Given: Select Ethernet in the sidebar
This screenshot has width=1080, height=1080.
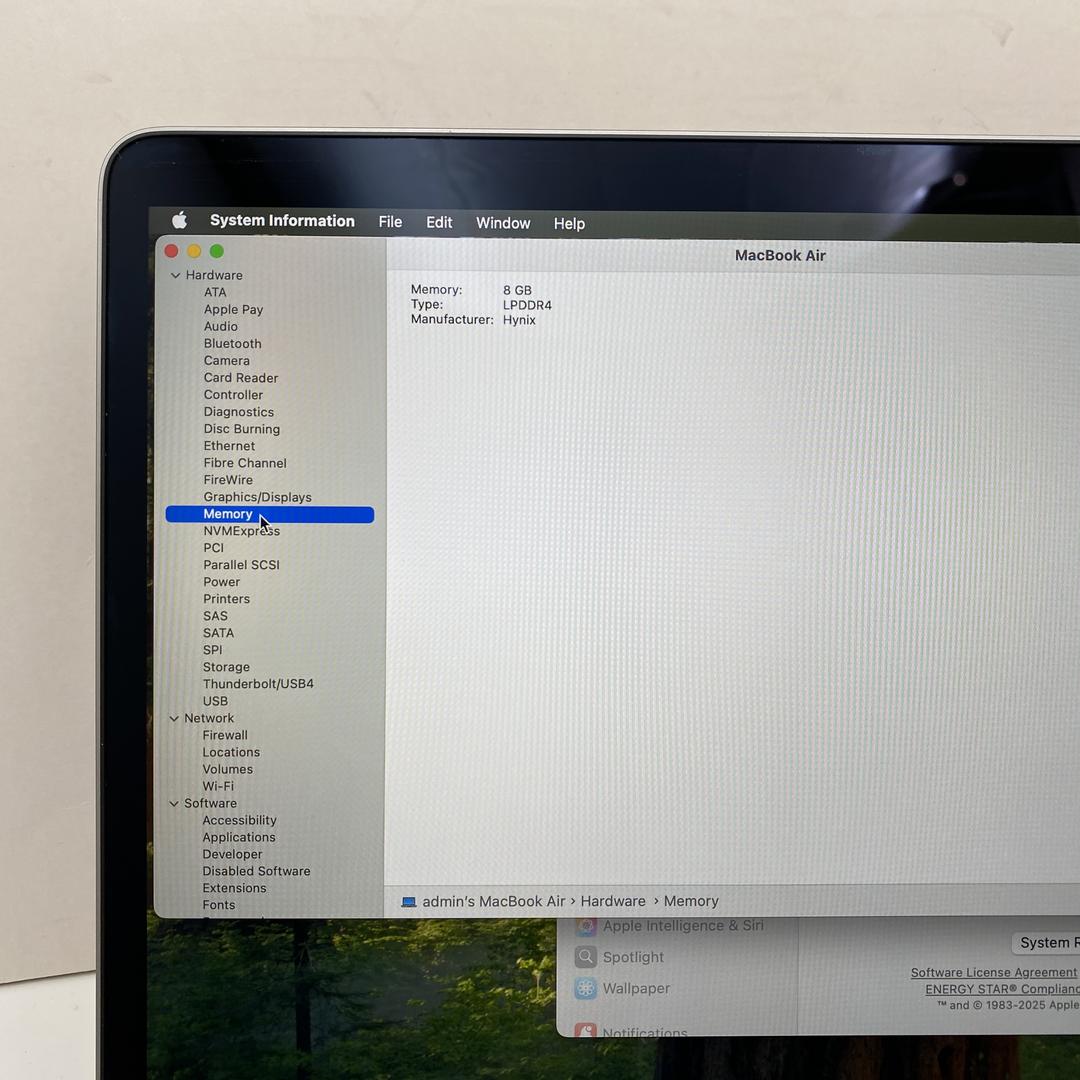Looking at the screenshot, I should coord(229,446).
